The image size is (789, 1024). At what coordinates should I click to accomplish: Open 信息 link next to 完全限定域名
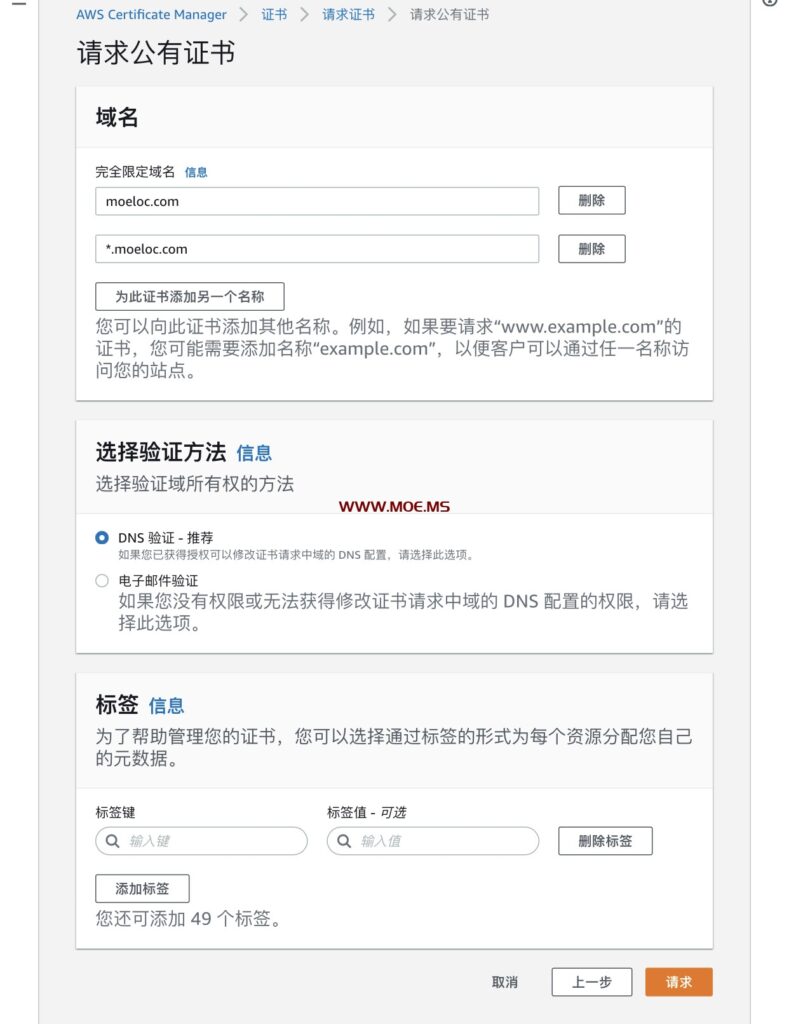[196, 172]
